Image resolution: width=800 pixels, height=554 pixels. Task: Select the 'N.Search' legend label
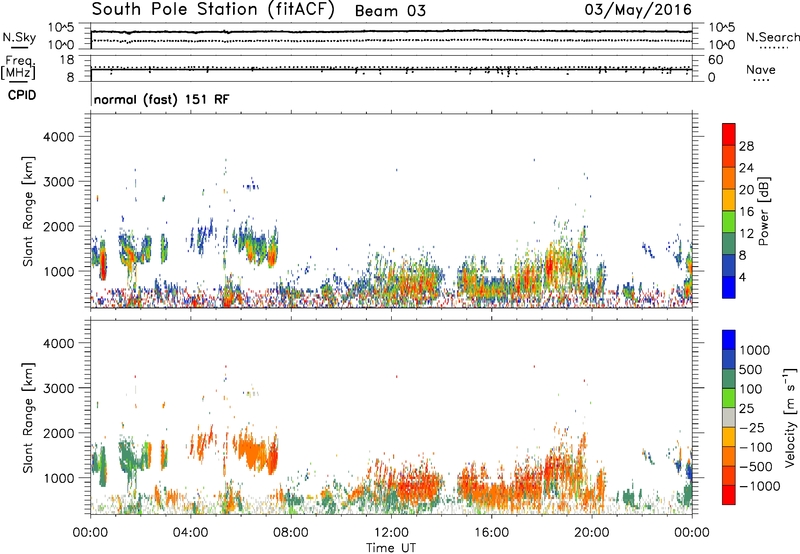click(772, 37)
